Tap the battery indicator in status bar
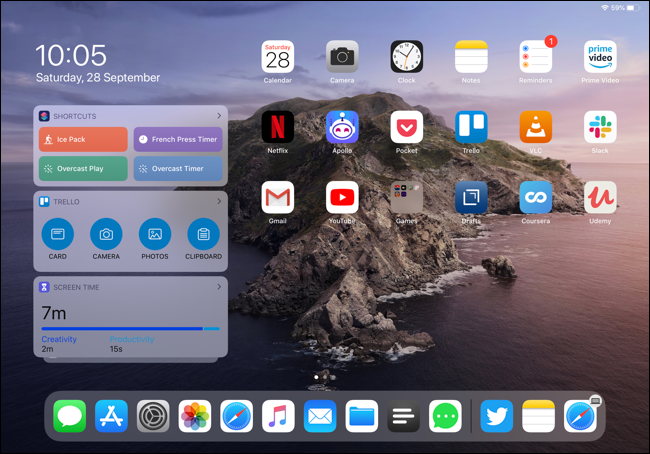The image size is (650, 454). [x=633, y=7]
